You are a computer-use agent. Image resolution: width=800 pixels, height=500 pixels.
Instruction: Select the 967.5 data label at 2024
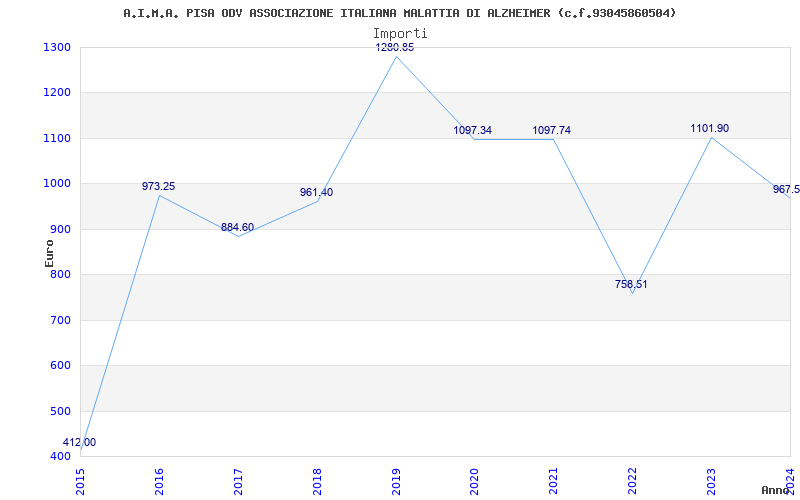pos(786,189)
